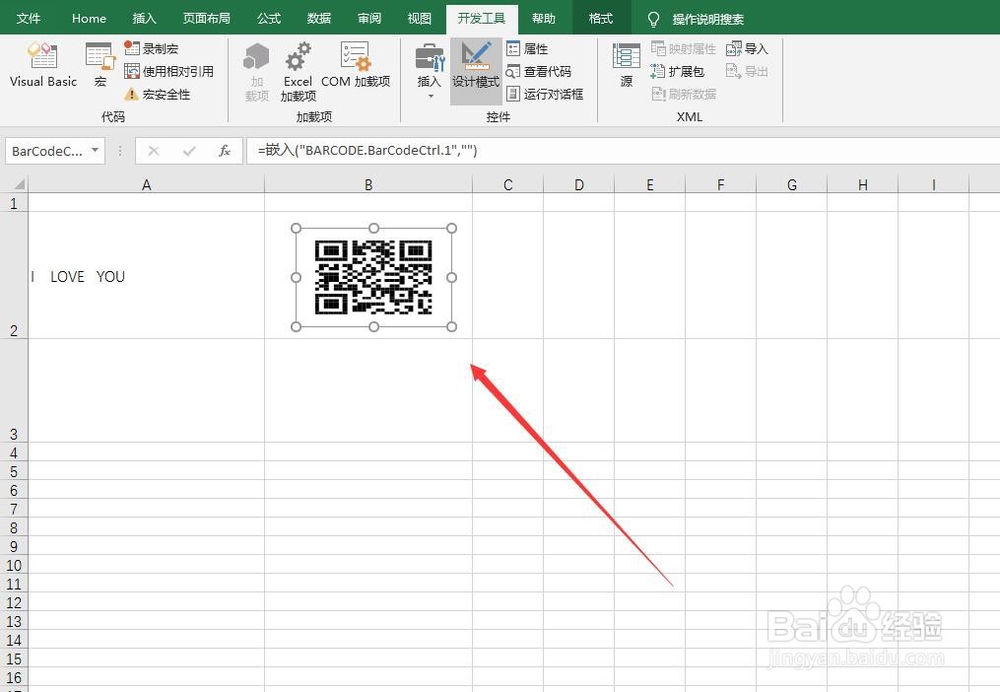Open the 文件 file tab
Screen dimensions: 1000x692
click(28, 18)
